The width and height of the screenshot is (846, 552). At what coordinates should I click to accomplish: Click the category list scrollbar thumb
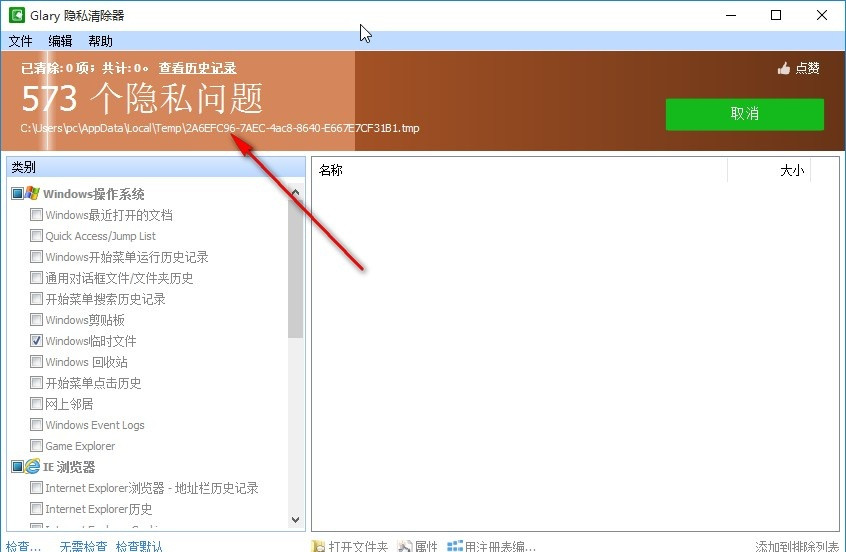(295, 269)
